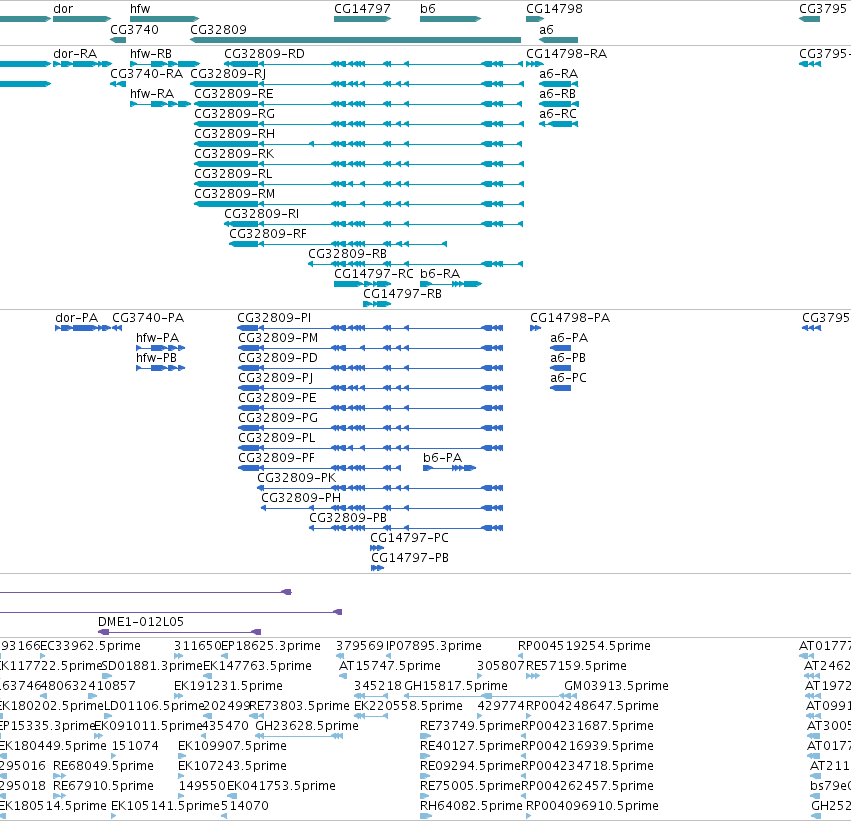Select the RH64082.5prime EST label
Image resolution: width=851 pixels, height=821 pixels.
[472, 806]
